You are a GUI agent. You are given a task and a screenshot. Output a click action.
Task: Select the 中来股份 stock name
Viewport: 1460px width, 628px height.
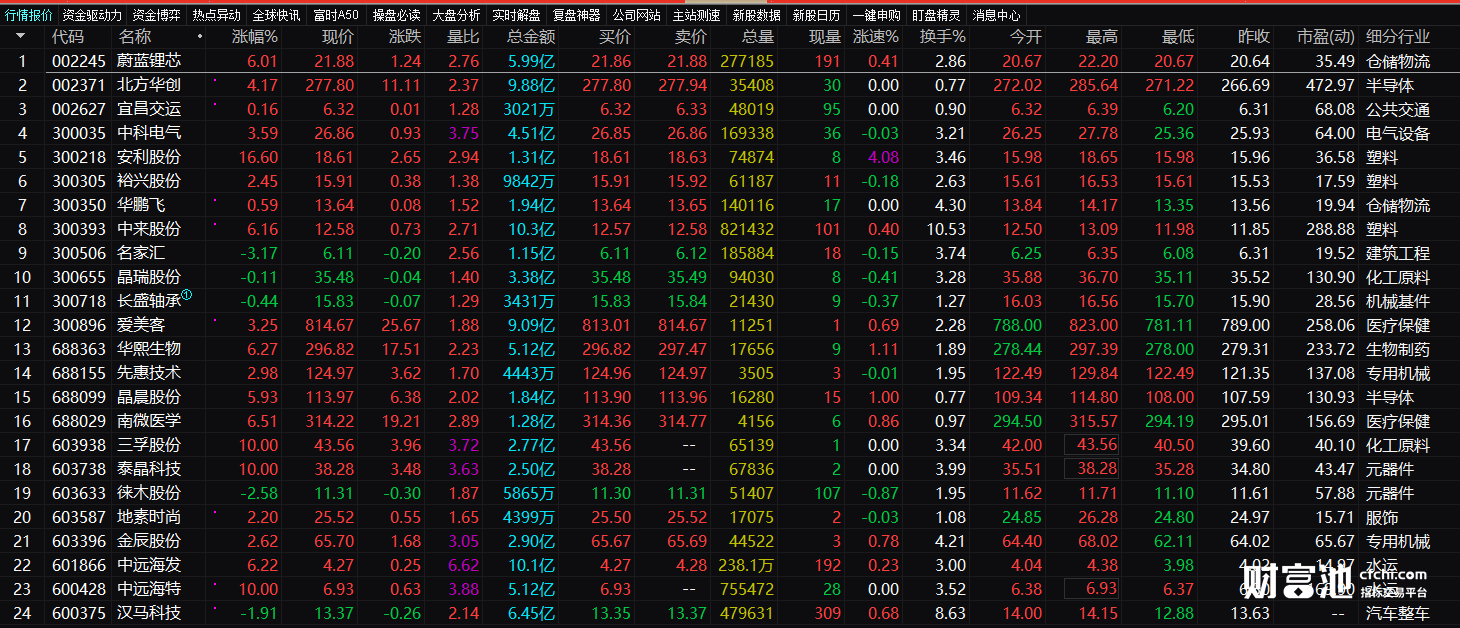tap(150, 229)
